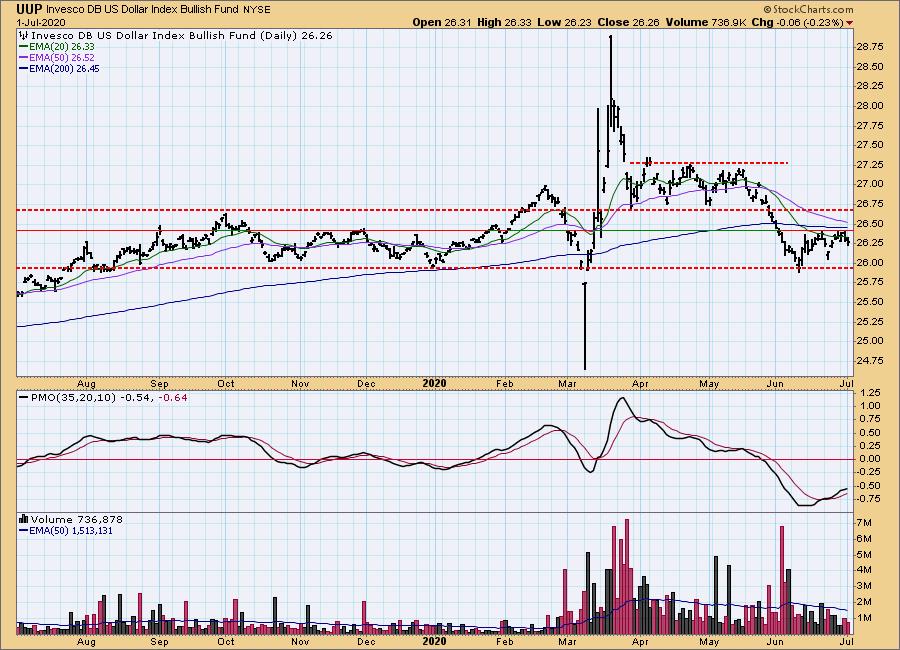Click the green line swatch beside EMA(20)
Image resolution: width=900 pixels, height=650 pixels.
(x=24, y=47)
